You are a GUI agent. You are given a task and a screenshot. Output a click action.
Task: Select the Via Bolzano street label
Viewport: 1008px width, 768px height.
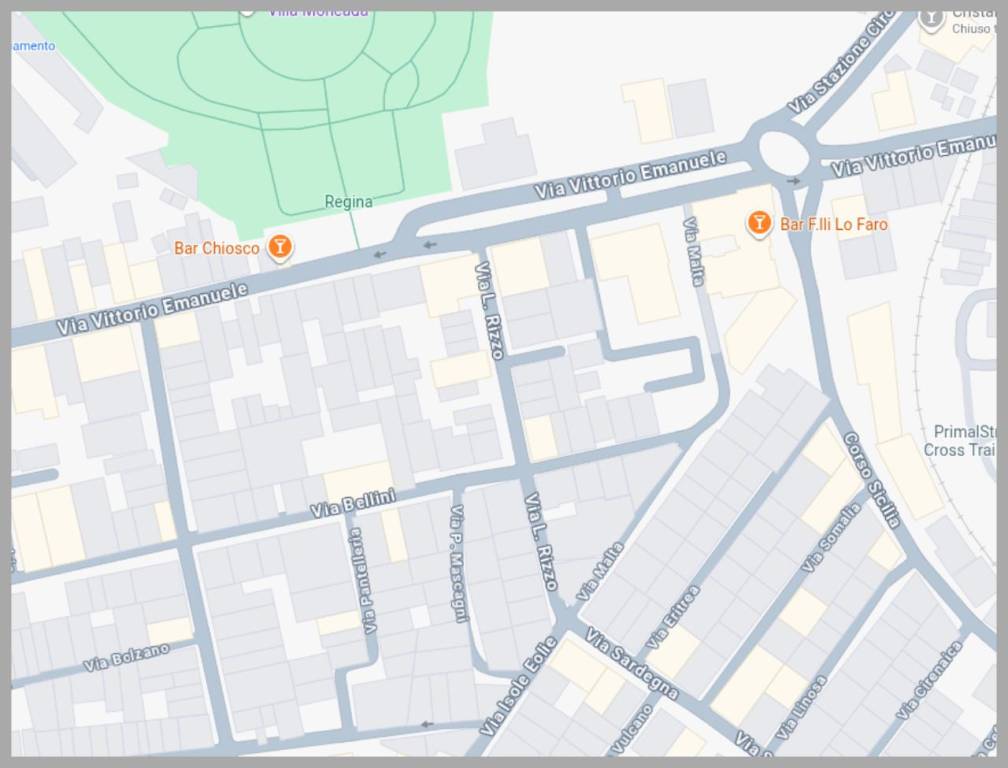127,657
